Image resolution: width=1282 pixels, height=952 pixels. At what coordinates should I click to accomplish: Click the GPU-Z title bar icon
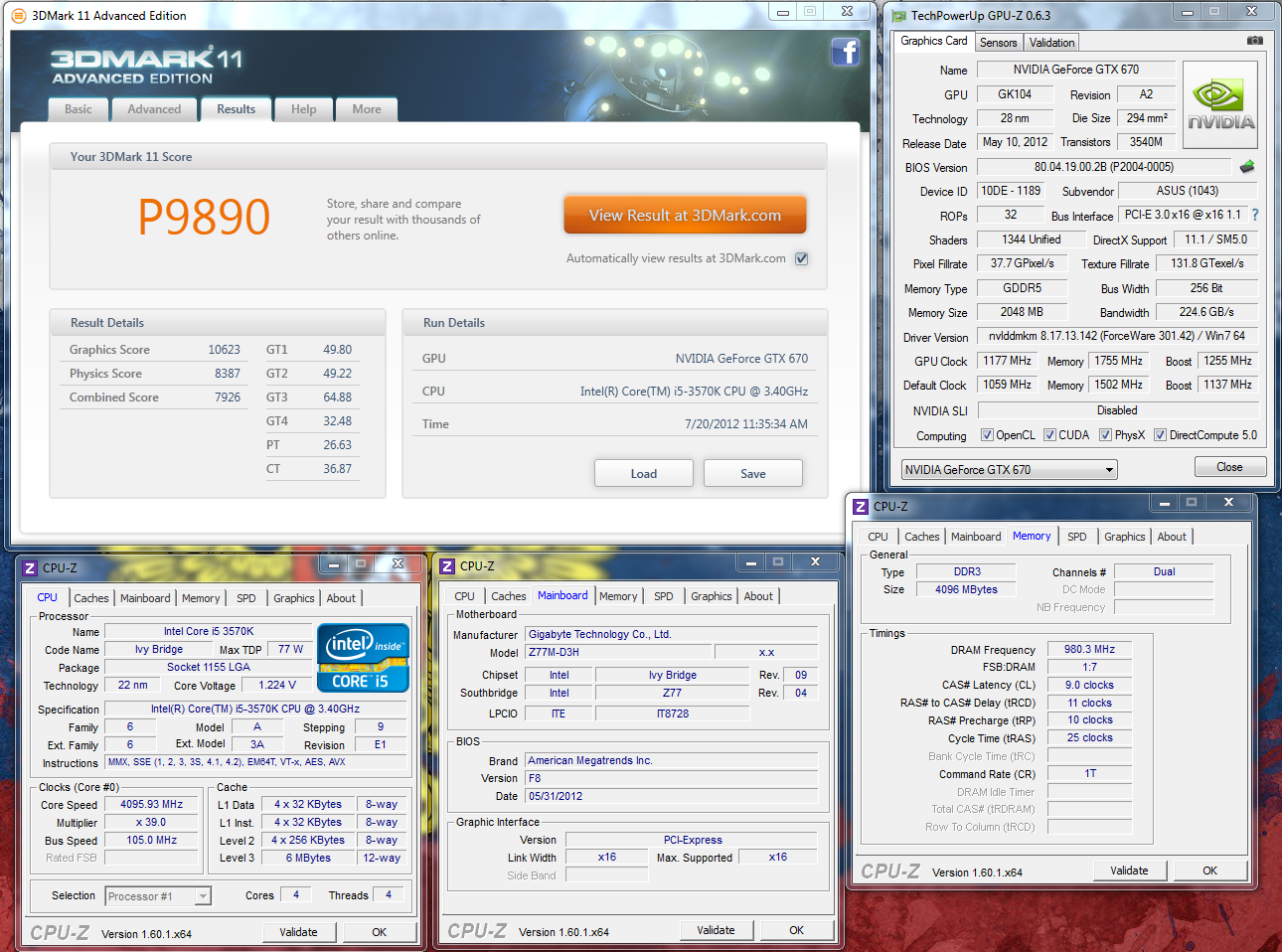[899, 16]
